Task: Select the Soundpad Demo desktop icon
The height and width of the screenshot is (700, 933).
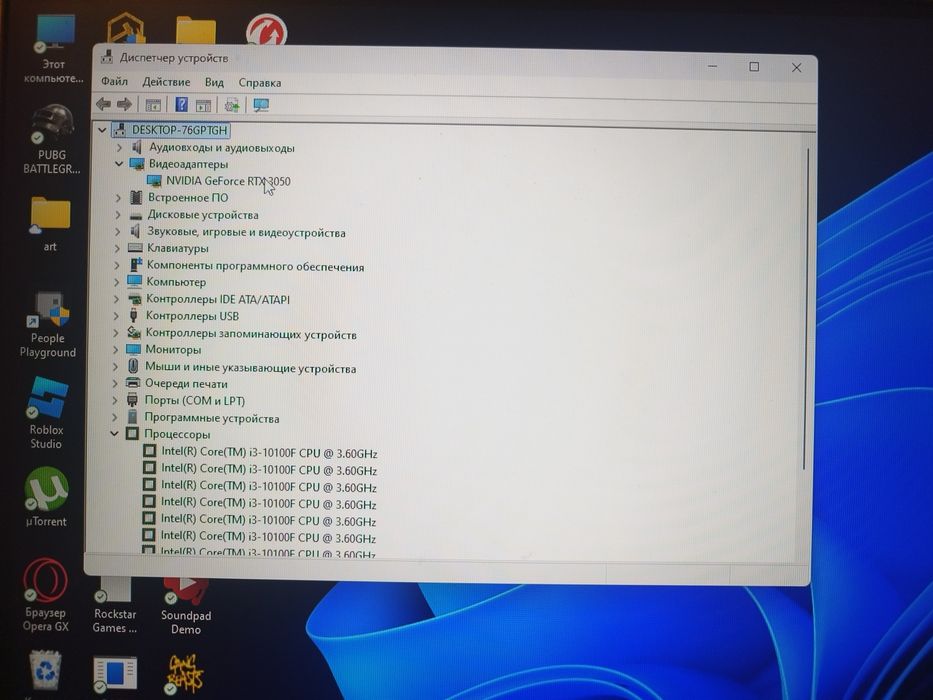Action: point(186,606)
